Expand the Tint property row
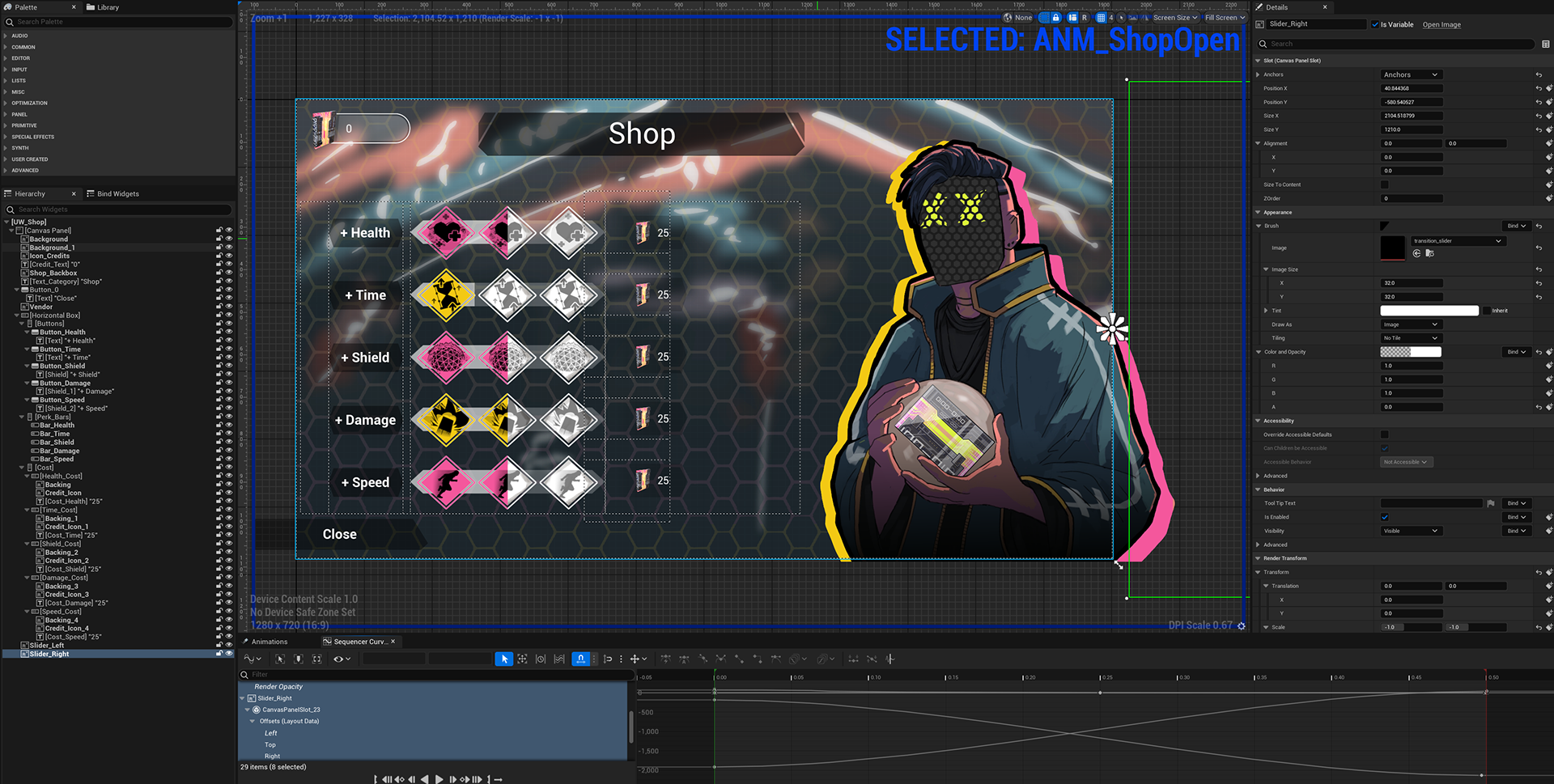This screenshot has height=784, width=1554. (x=1266, y=311)
